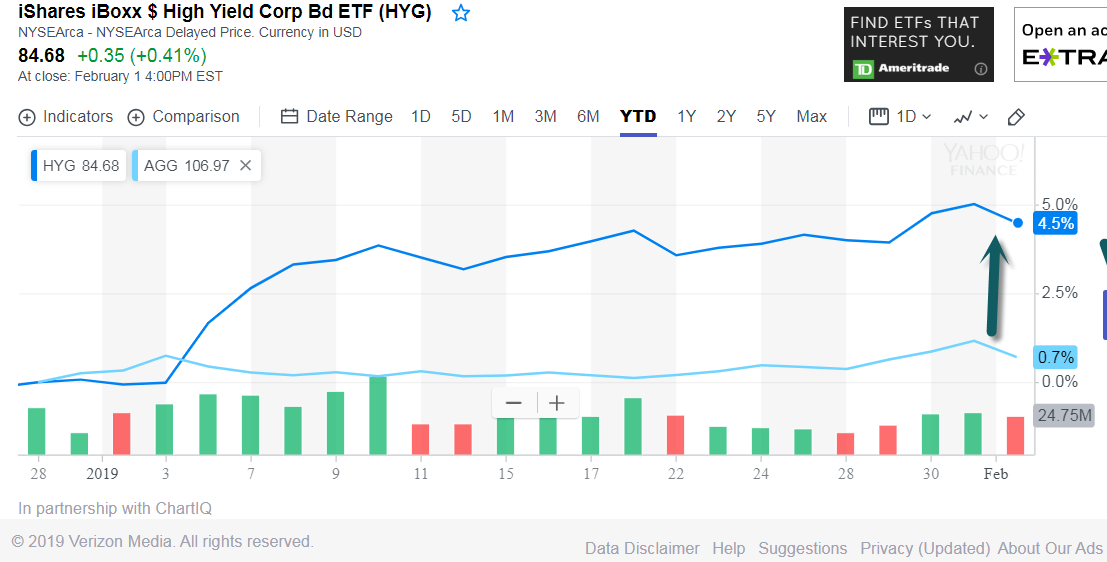Switch to the 3M range
This screenshot has height=562, width=1107.
545,116
